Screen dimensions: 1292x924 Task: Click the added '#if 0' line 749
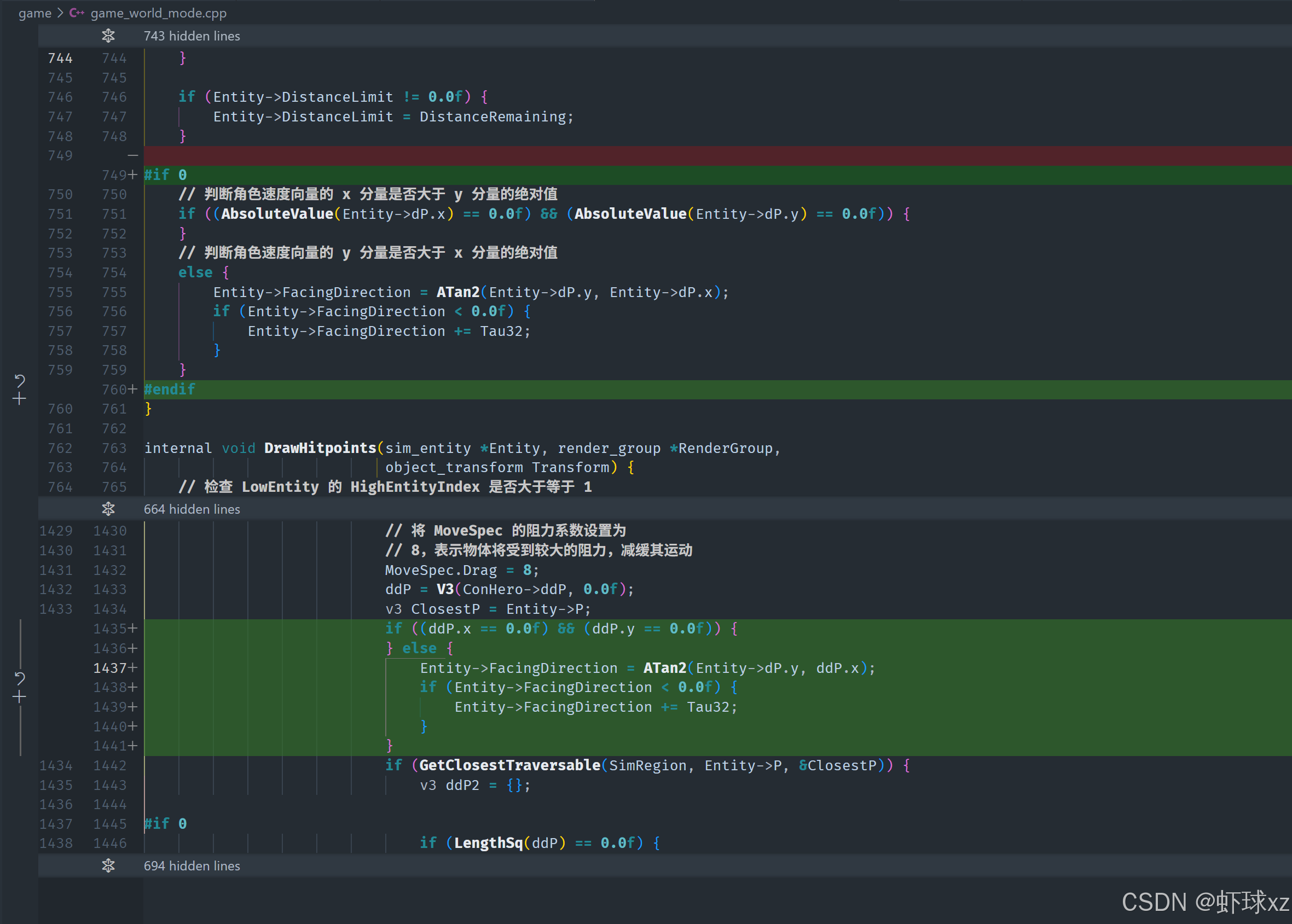pos(165,175)
